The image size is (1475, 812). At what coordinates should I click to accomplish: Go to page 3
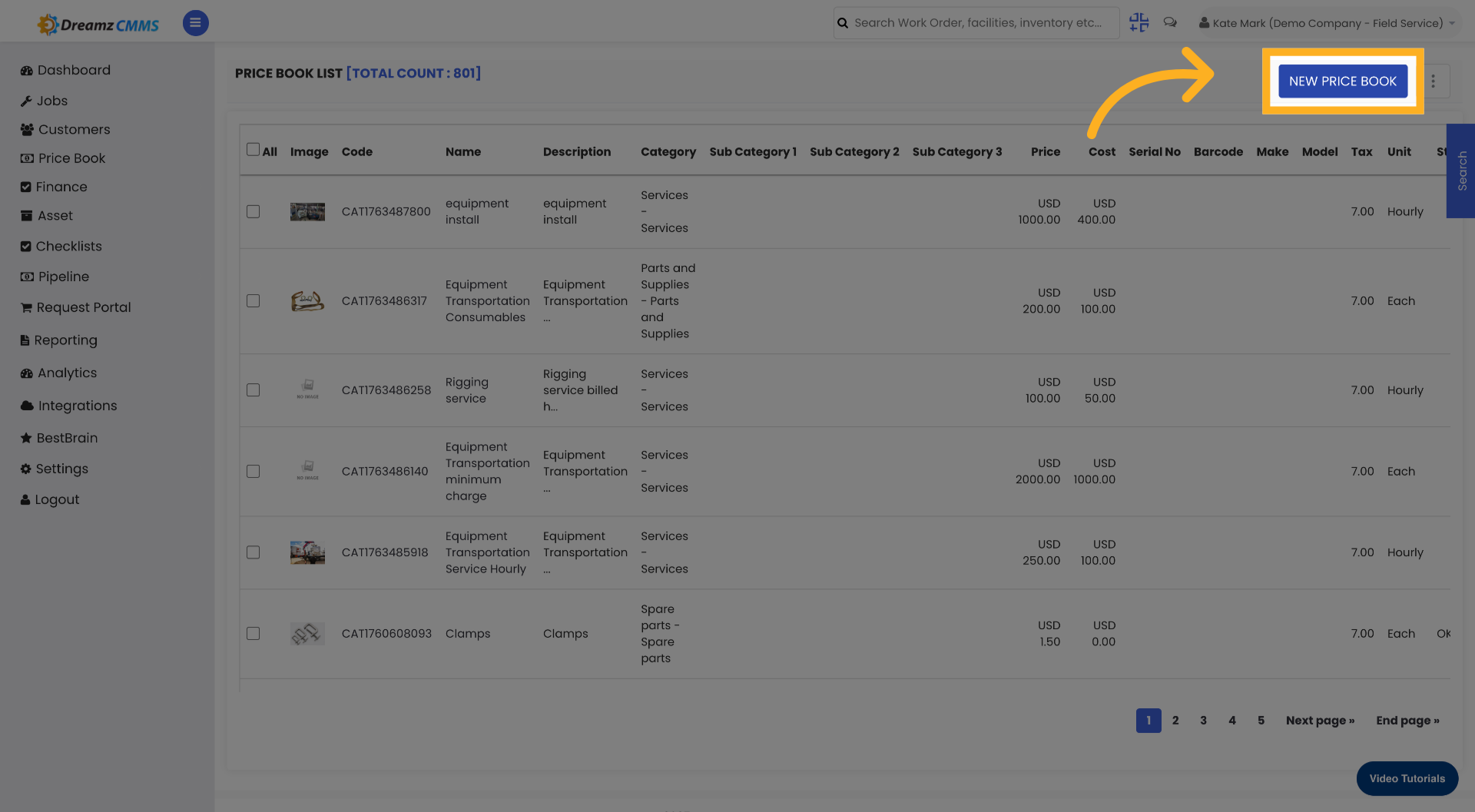click(x=1204, y=720)
